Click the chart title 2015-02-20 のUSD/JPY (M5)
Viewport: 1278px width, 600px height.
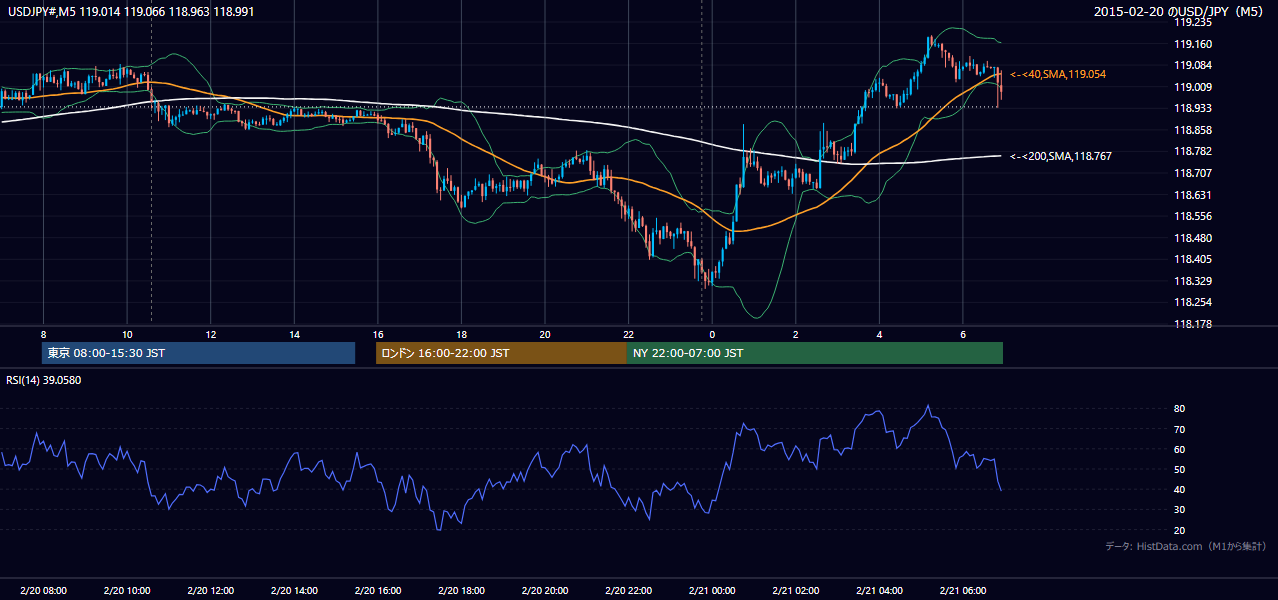[1180, 11]
